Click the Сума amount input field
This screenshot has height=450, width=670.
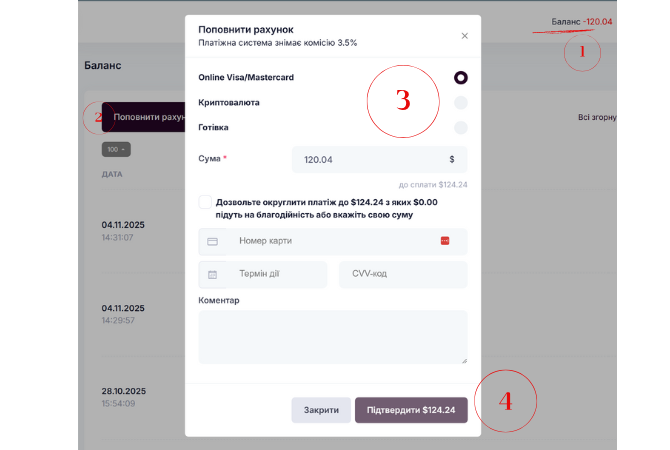tap(370, 159)
